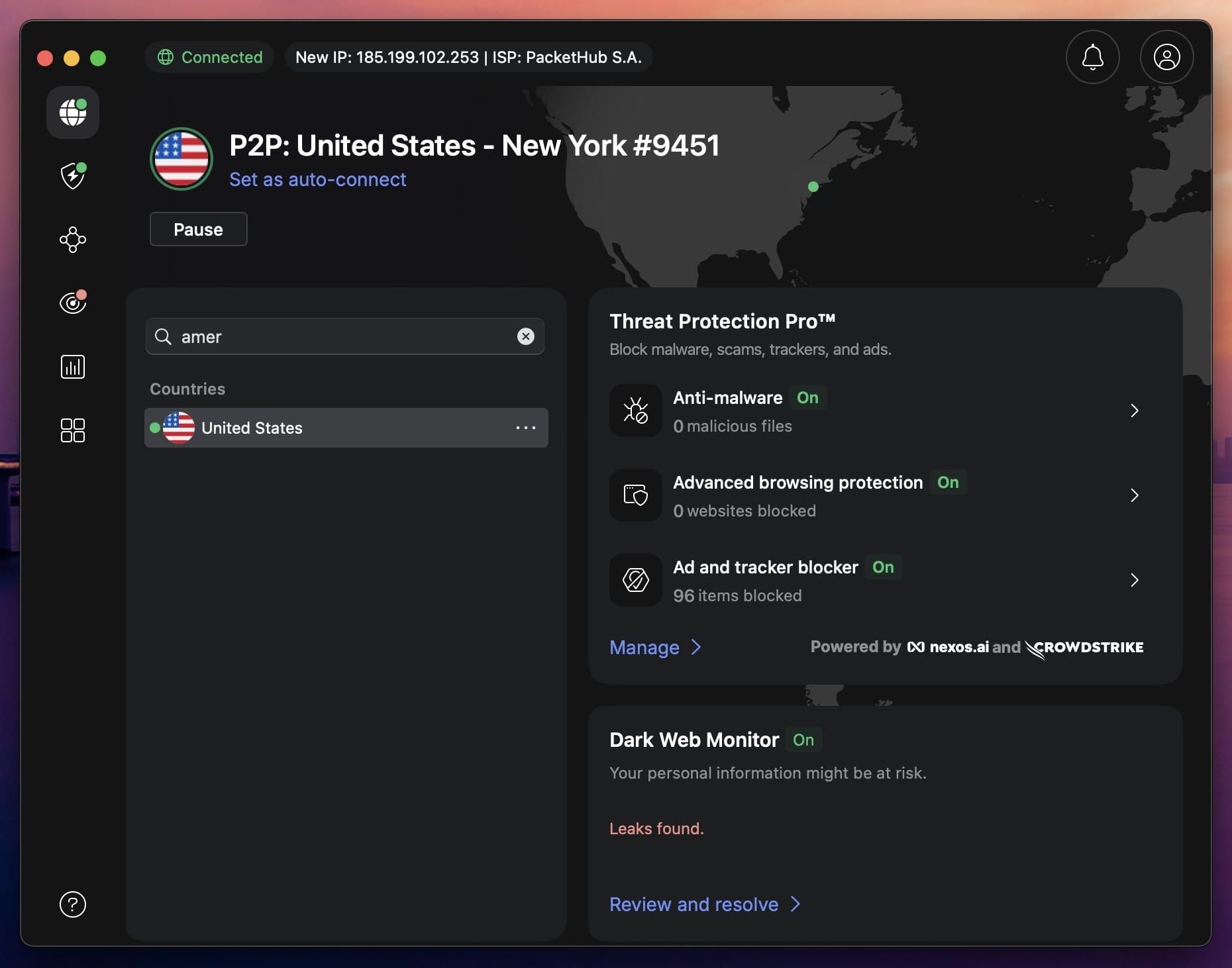The height and width of the screenshot is (968, 1232).
Task: Clear the search field with X button
Action: click(x=526, y=336)
